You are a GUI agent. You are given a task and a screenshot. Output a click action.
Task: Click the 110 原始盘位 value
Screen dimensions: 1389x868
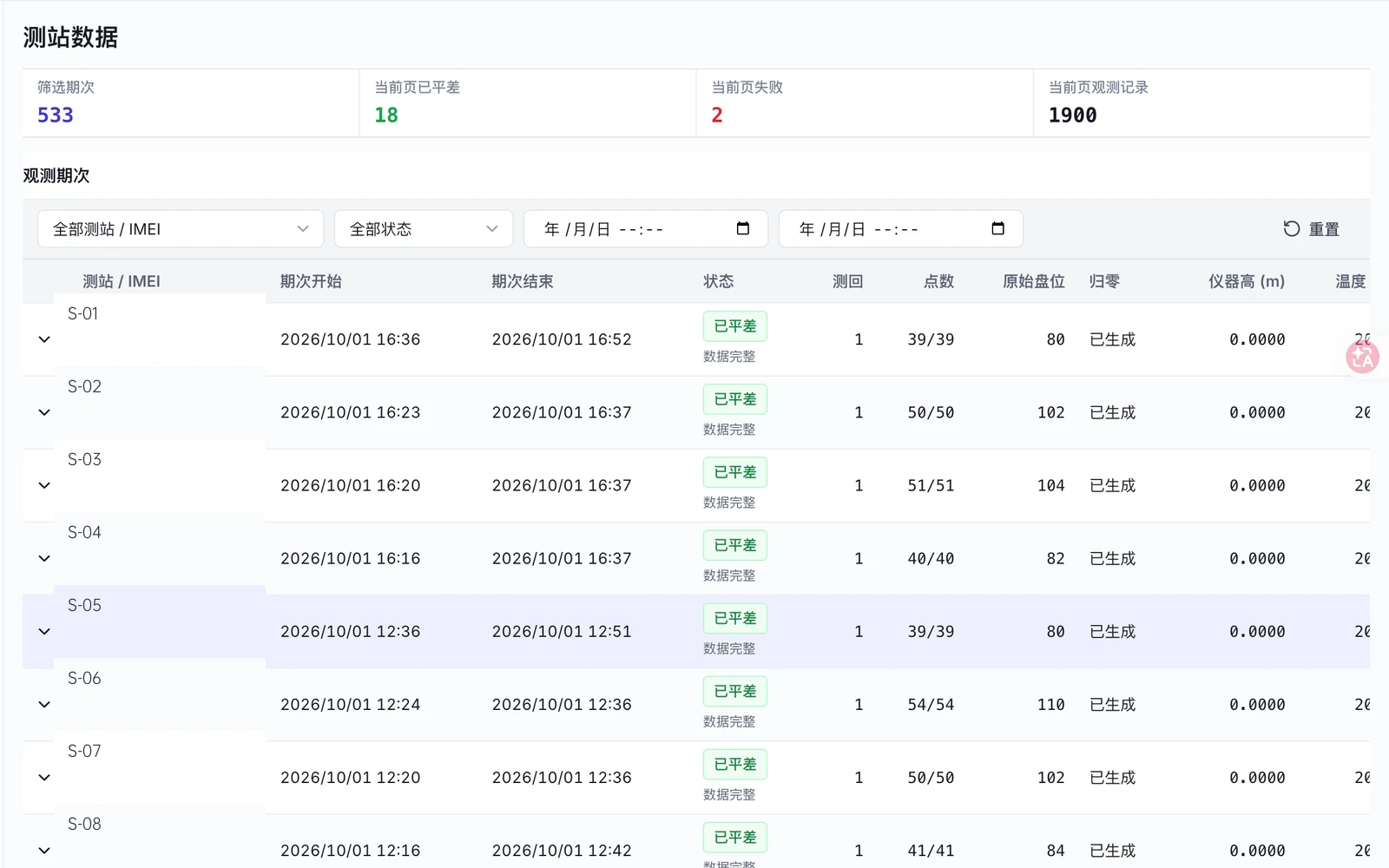pyautogui.click(x=1051, y=704)
